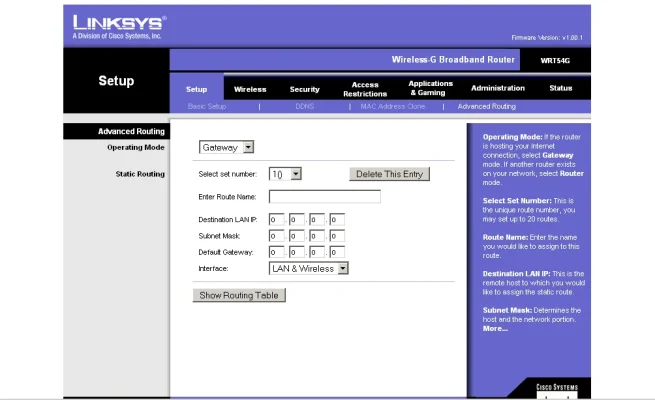This screenshot has height=400, width=655.
Task: Open the Operating Mode Gateway dropdown
Action: click(227, 147)
